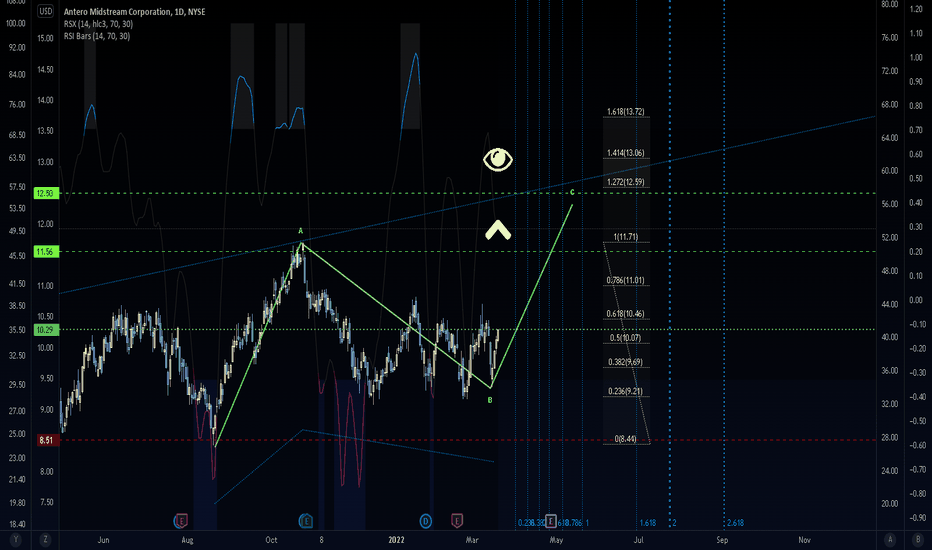The height and width of the screenshot is (550, 932).
Task: Select the RSI Bars (14, 70, 30) legend
Action: tap(97, 36)
